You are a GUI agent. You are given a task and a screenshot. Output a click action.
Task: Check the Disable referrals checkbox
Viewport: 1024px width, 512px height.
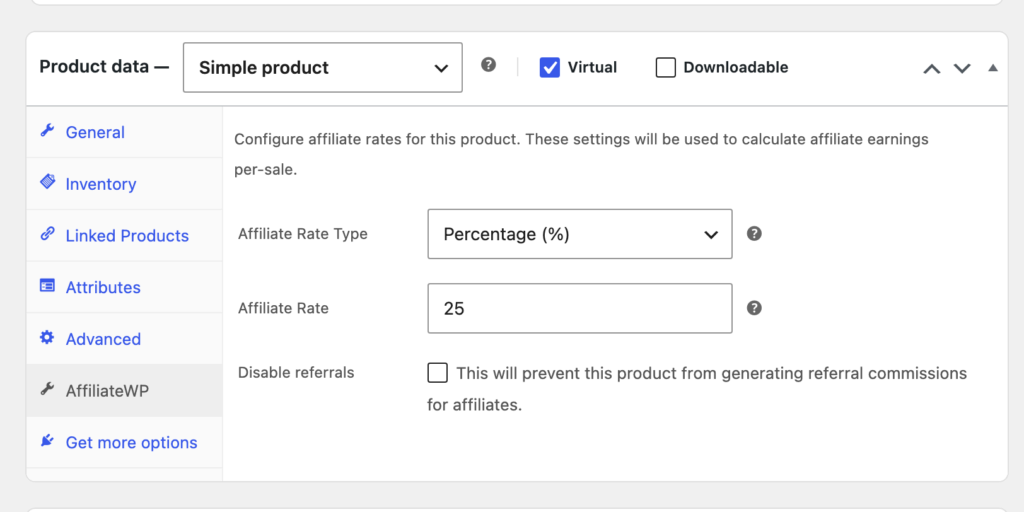click(438, 373)
